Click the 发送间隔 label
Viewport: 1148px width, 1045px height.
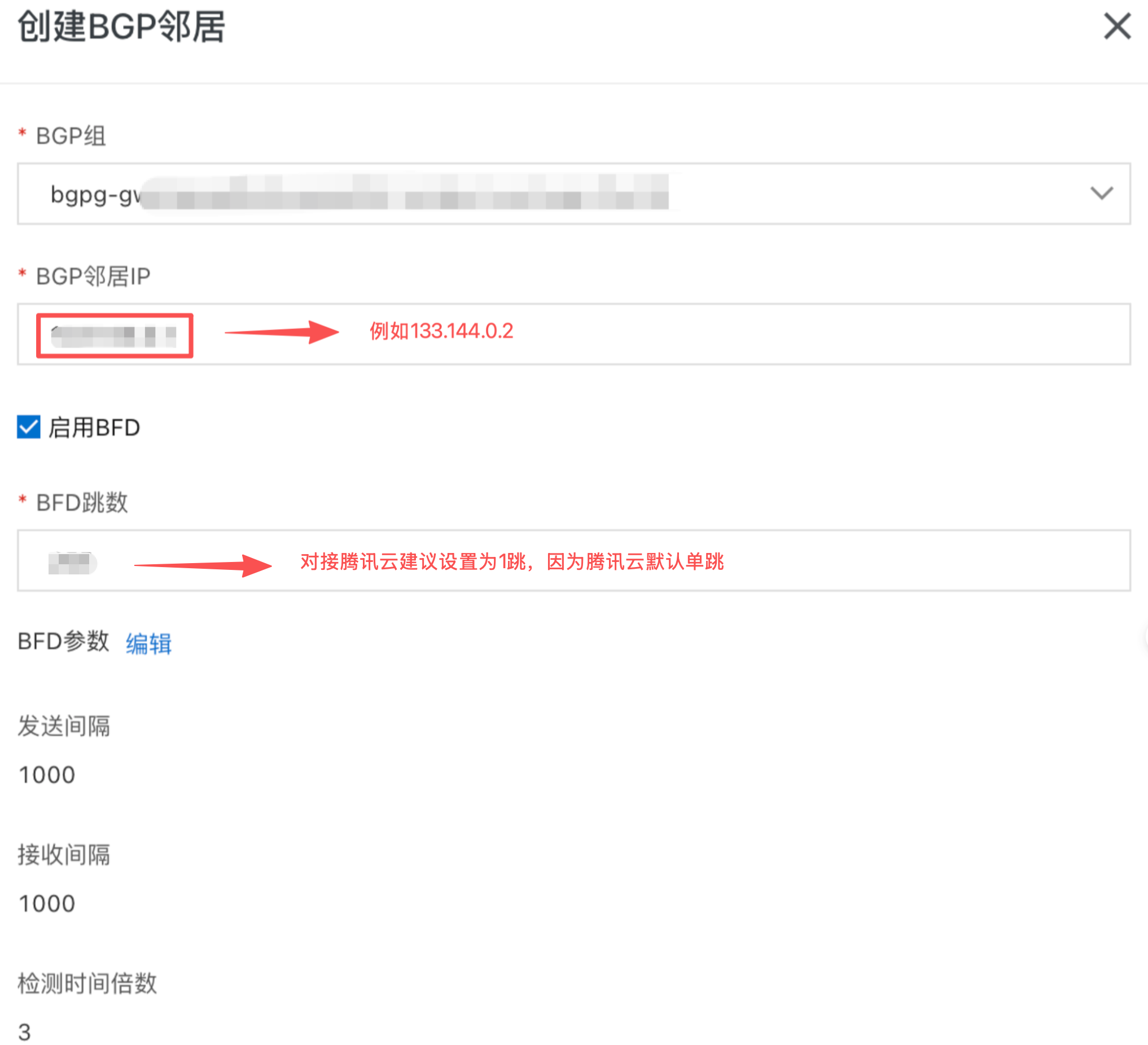point(64,726)
